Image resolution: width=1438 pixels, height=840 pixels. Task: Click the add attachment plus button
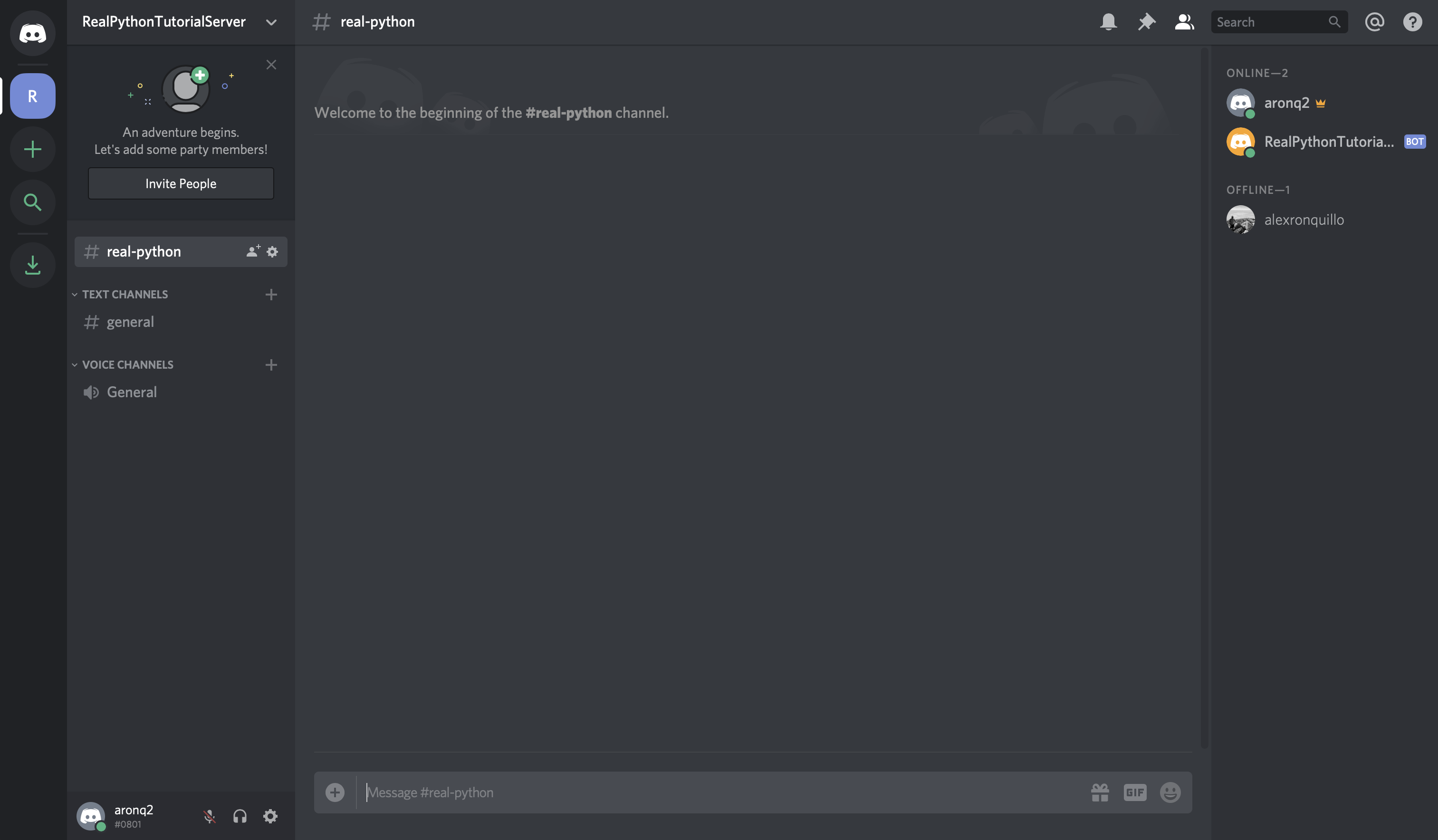[335, 792]
